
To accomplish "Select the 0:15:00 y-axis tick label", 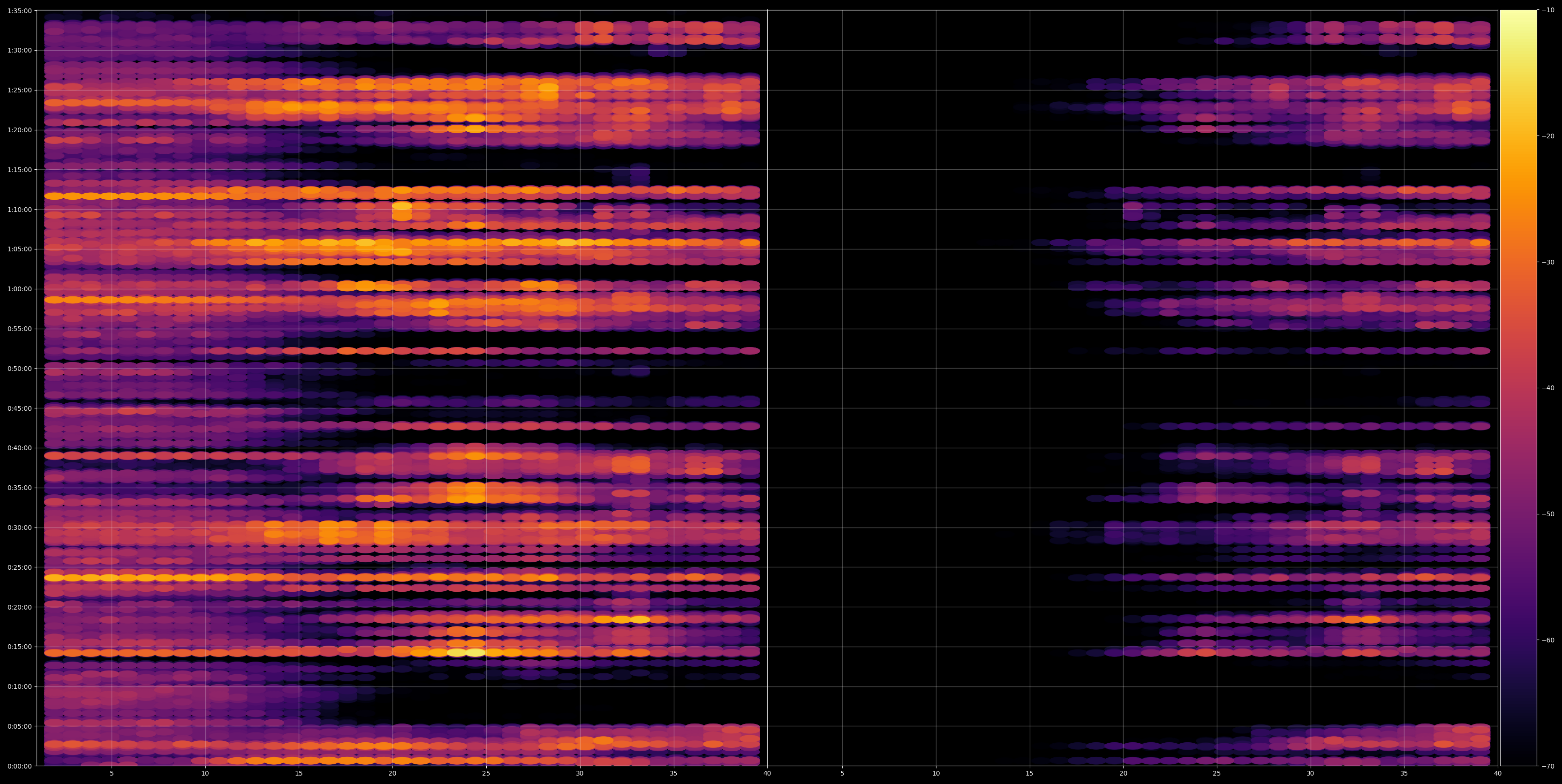I will [20, 646].
